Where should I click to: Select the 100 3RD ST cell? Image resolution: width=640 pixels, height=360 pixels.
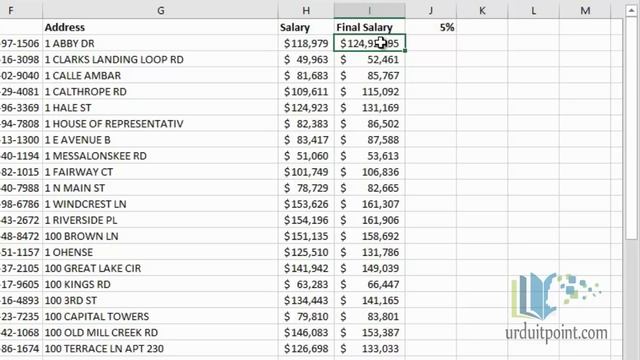click(x=160, y=300)
